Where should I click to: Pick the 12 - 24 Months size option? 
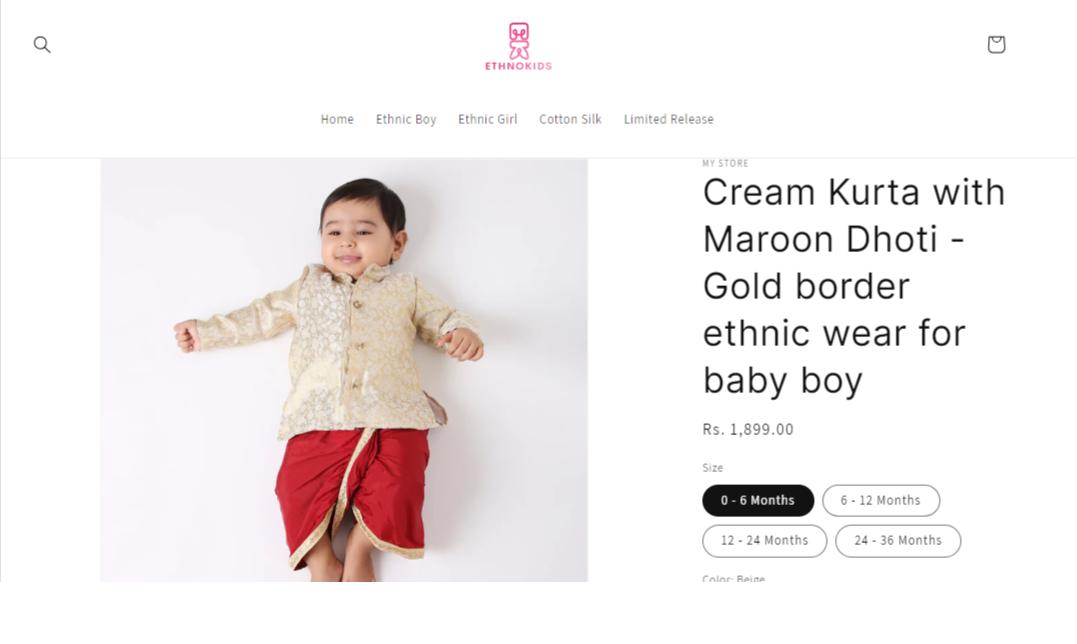pyautogui.click(x=764, y=540)
